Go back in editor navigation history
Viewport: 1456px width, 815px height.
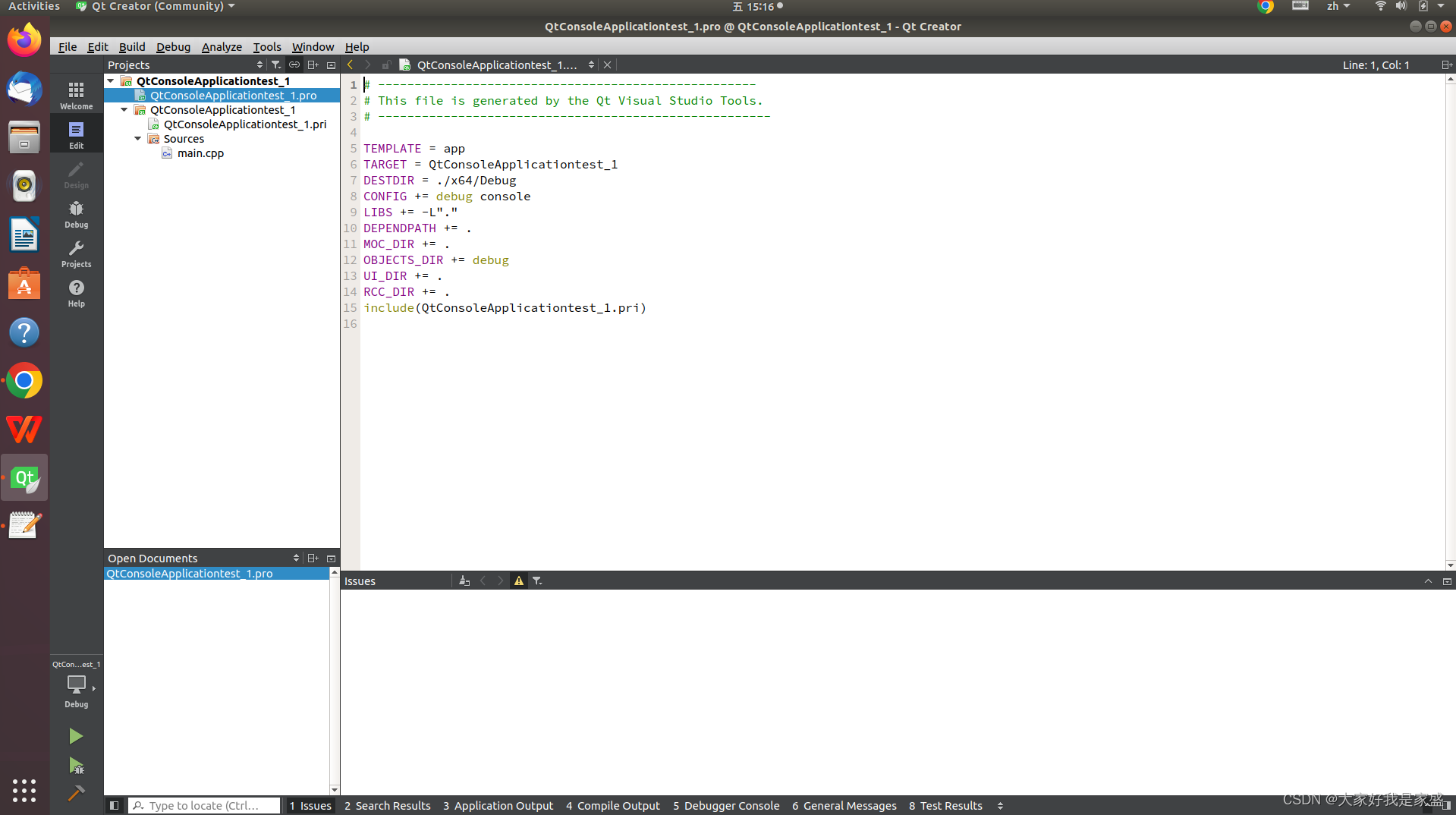[x=350, y=65]
